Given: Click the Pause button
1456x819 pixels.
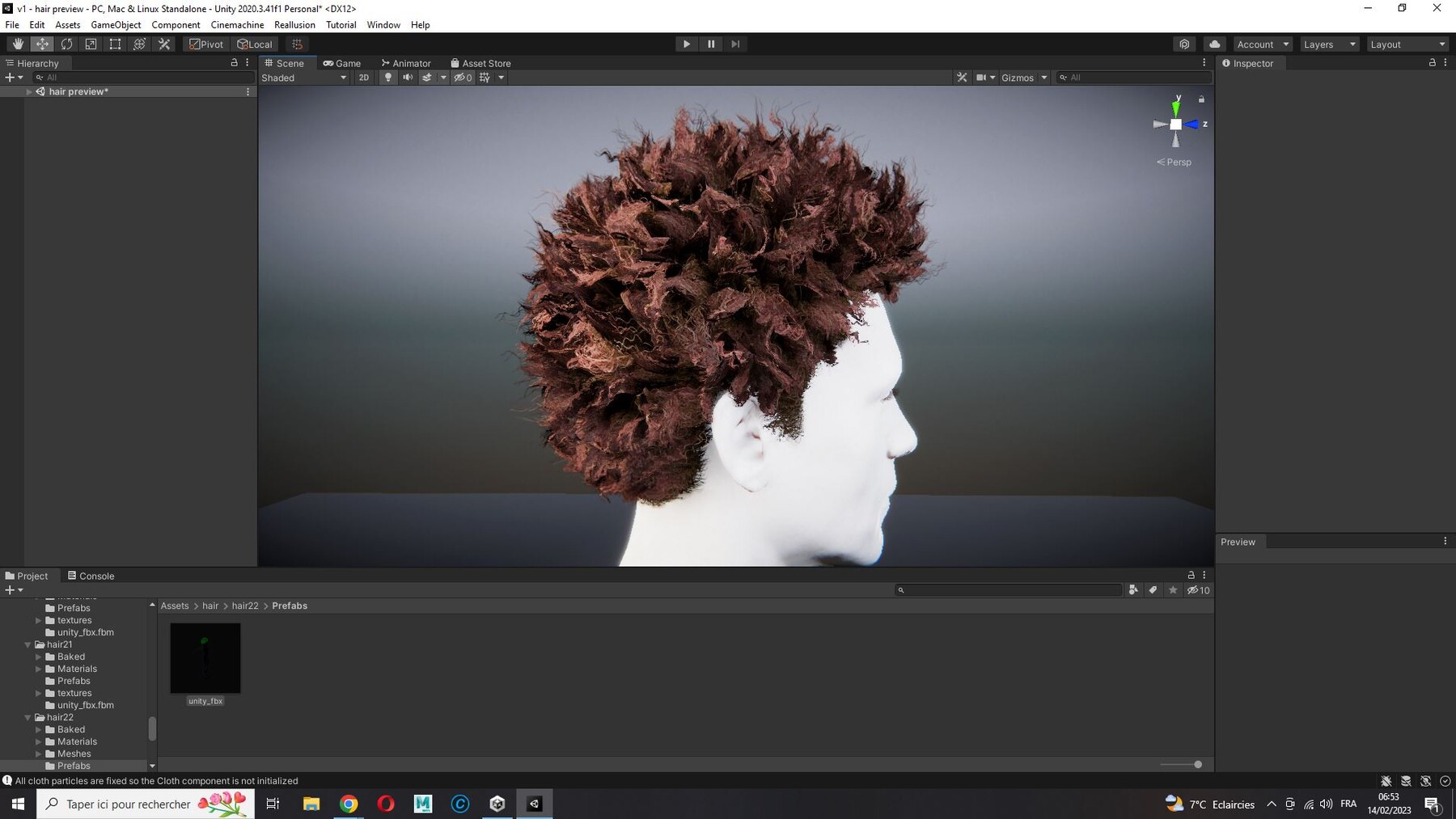Looking at the screenshot, I should [x=711, y=44].
